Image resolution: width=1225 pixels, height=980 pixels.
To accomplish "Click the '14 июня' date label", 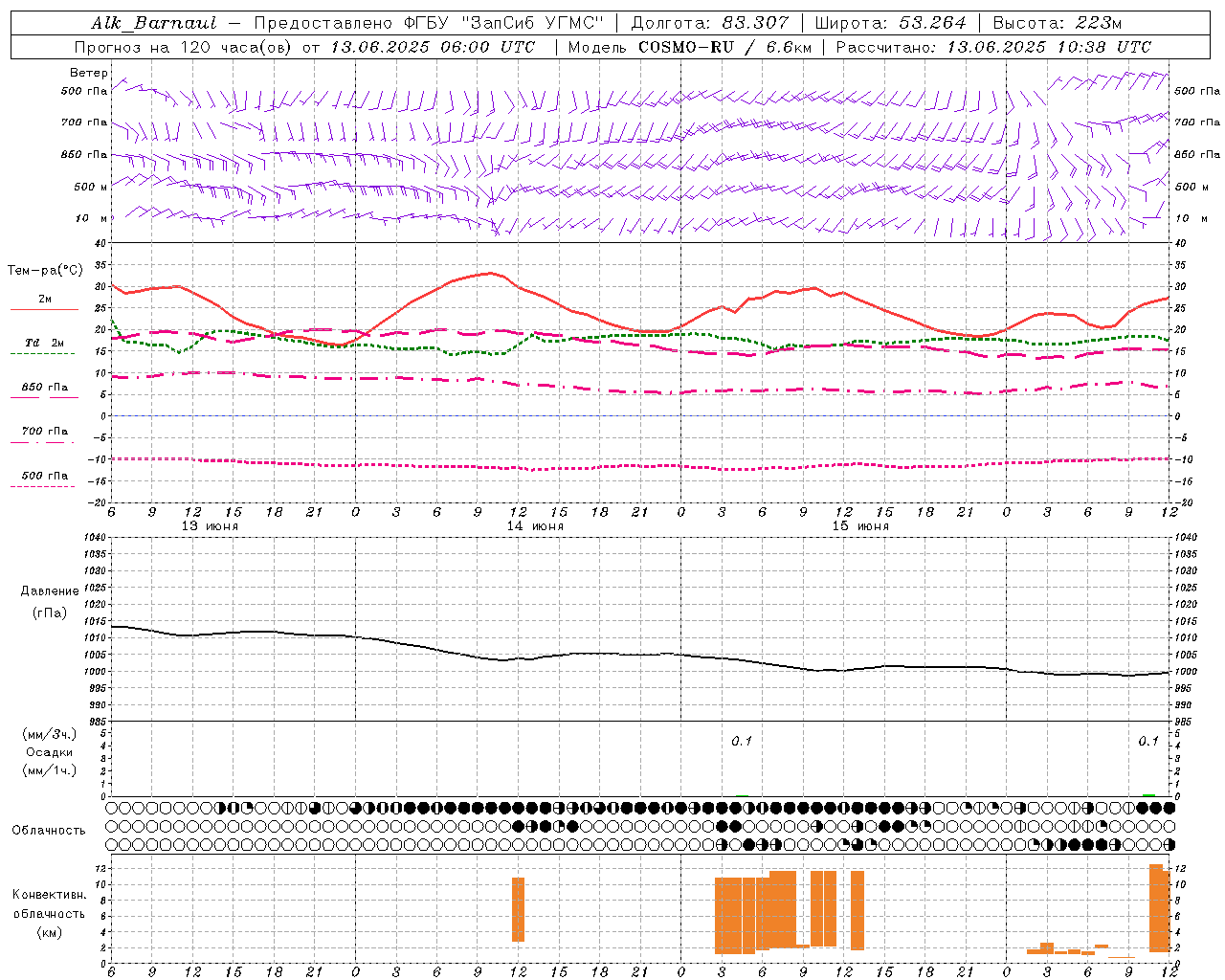I will pos(535,526).
